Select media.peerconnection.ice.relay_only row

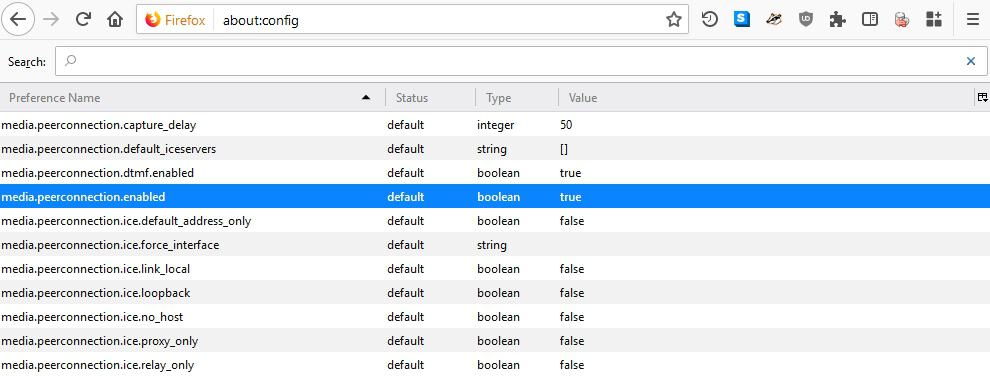pyautogui.click(x=495, y=365)
